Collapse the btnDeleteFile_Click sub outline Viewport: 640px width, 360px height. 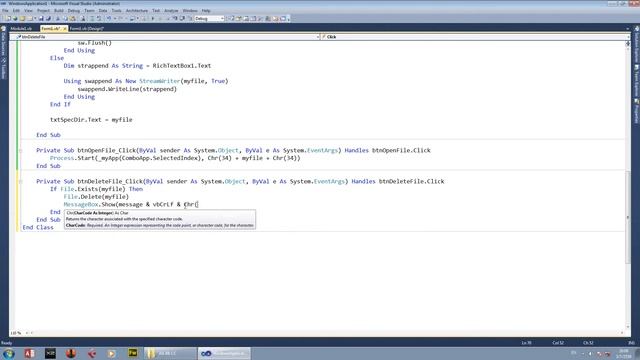pos(21,182)
